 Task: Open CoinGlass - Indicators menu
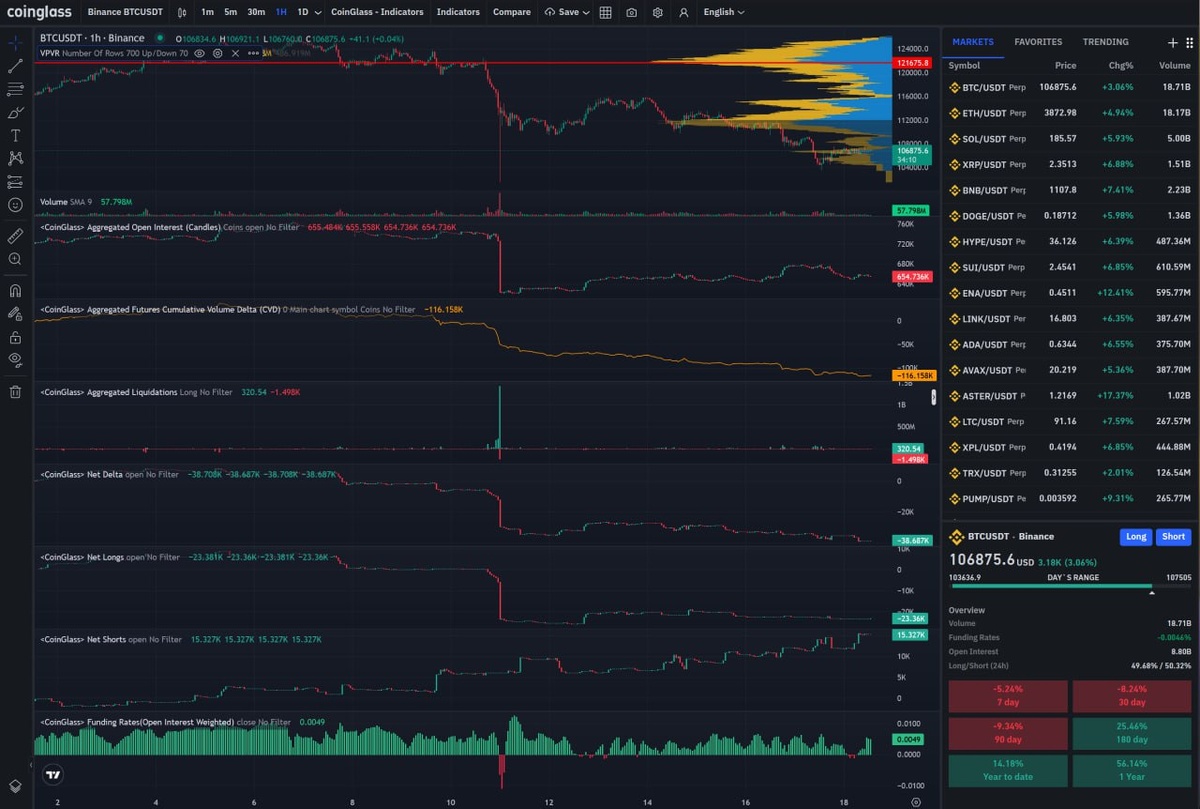pyautogui.click(x=377, y=12)
